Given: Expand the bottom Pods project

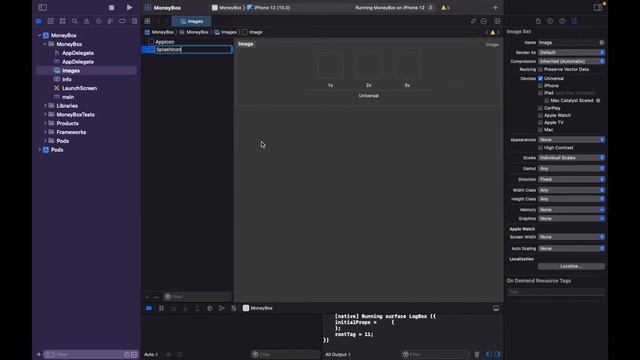Looking at the screenshot, I should pyautogui.click(x=40, y=150).
